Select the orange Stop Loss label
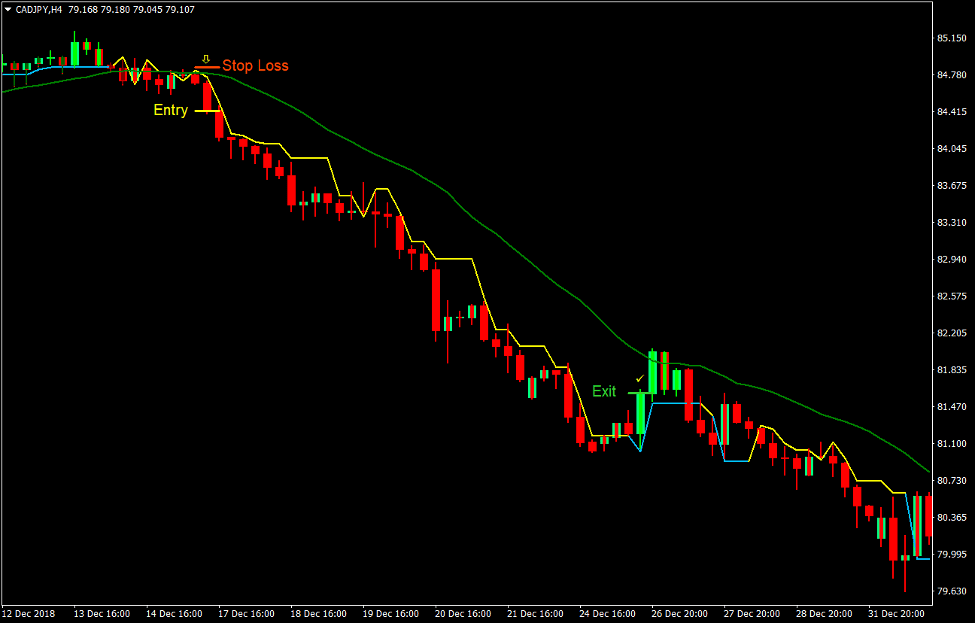Screen dimensions: 977x625 [255, 66]
